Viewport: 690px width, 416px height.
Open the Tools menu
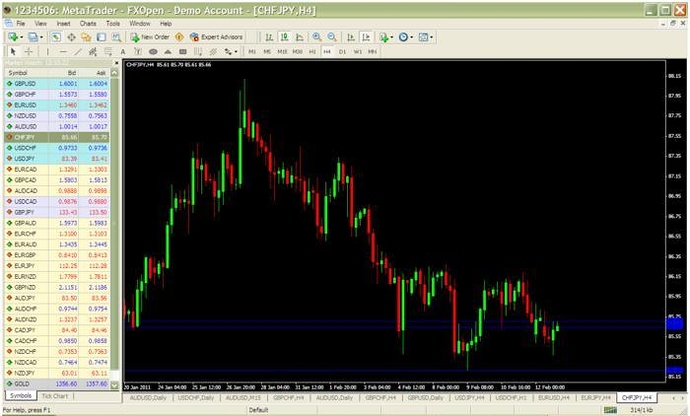(113, 23)
